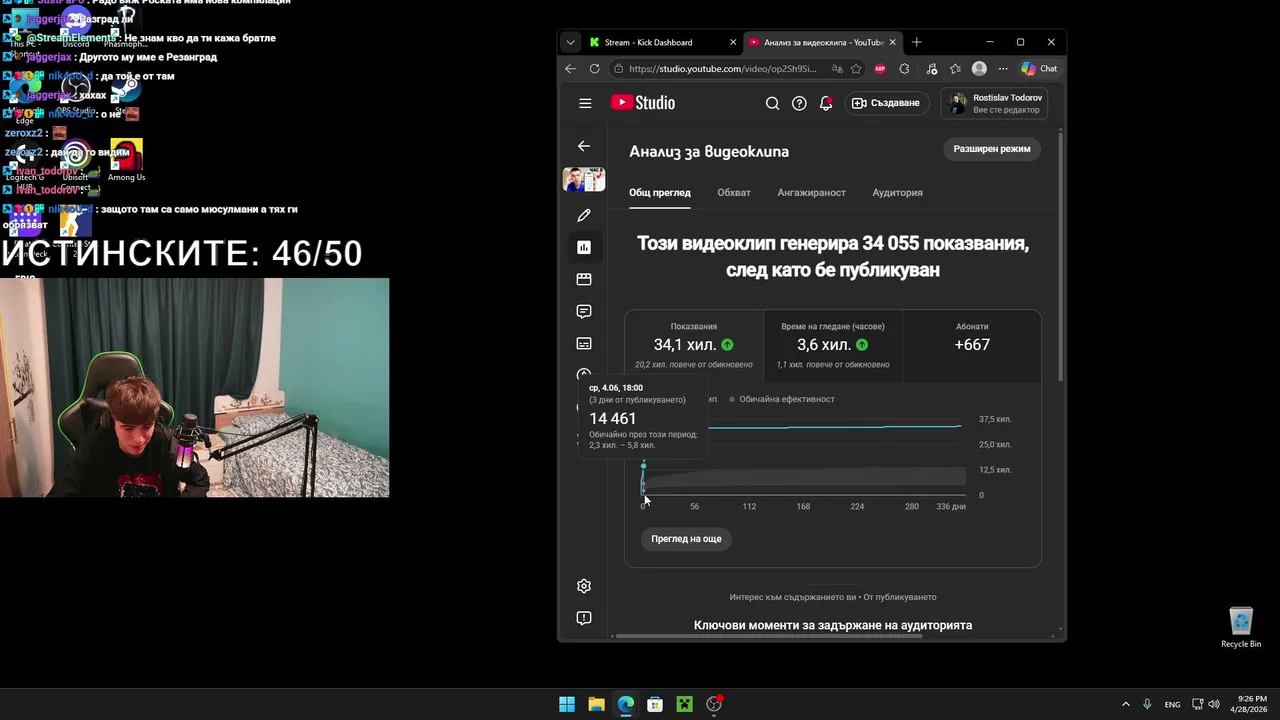Open the browser three-dots menu
Screen dimensions: 1280x720
point(1003,69)
